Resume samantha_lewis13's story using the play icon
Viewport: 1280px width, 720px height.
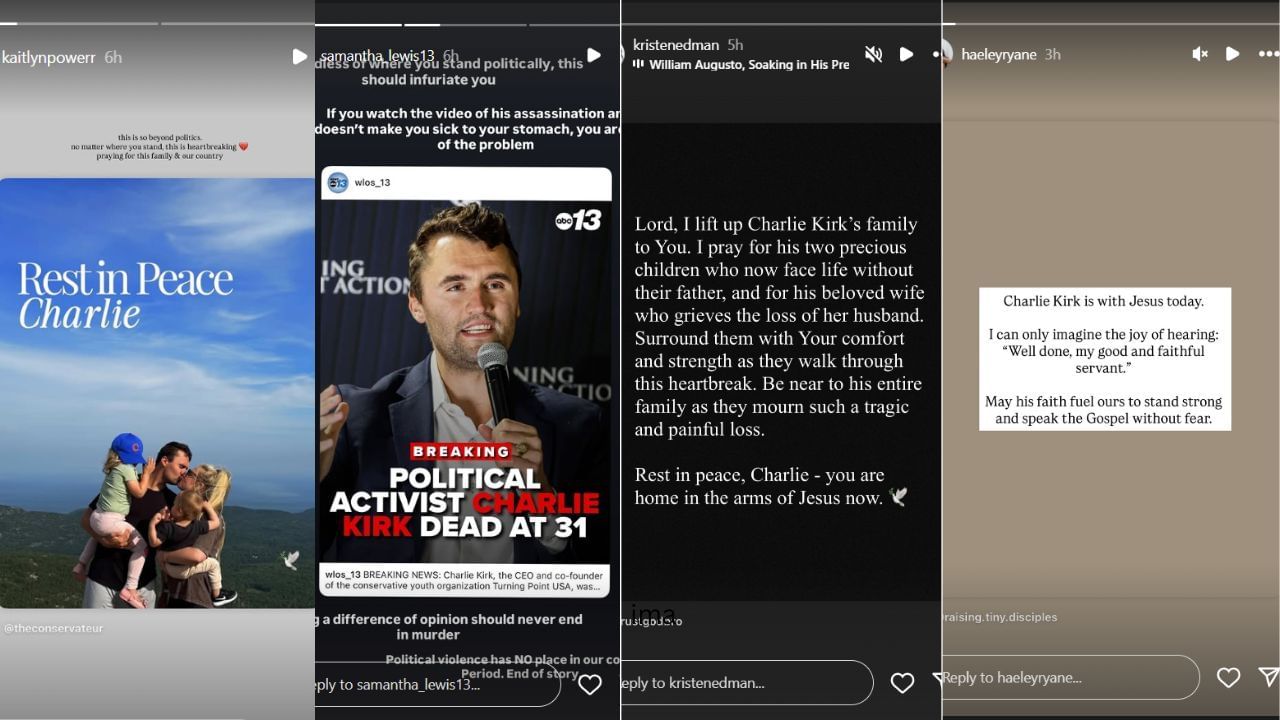coord(594,55)
